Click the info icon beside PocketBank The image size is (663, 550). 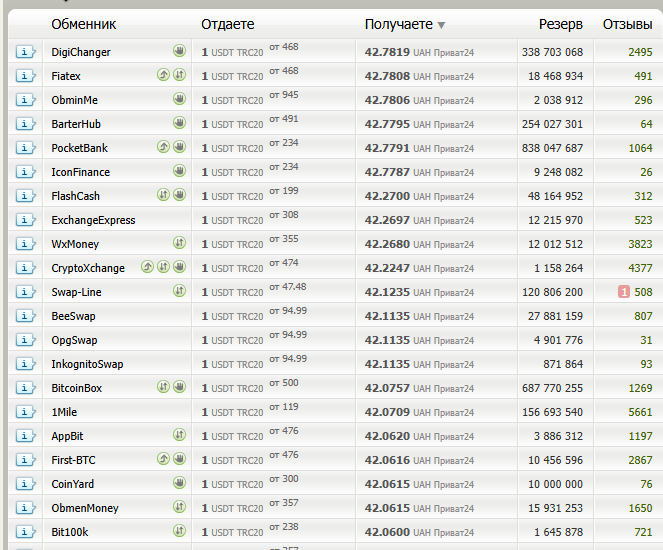tap(25, 148)
